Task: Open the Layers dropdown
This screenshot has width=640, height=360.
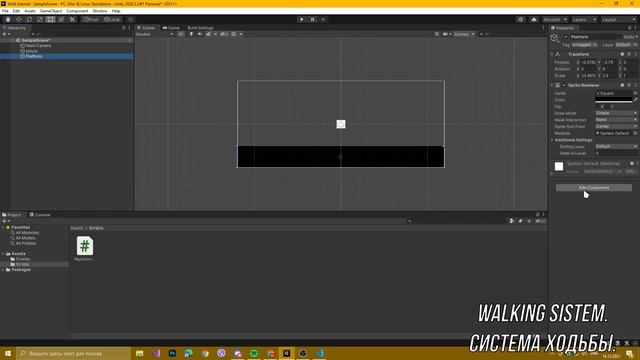Action: tap(584, 20)
